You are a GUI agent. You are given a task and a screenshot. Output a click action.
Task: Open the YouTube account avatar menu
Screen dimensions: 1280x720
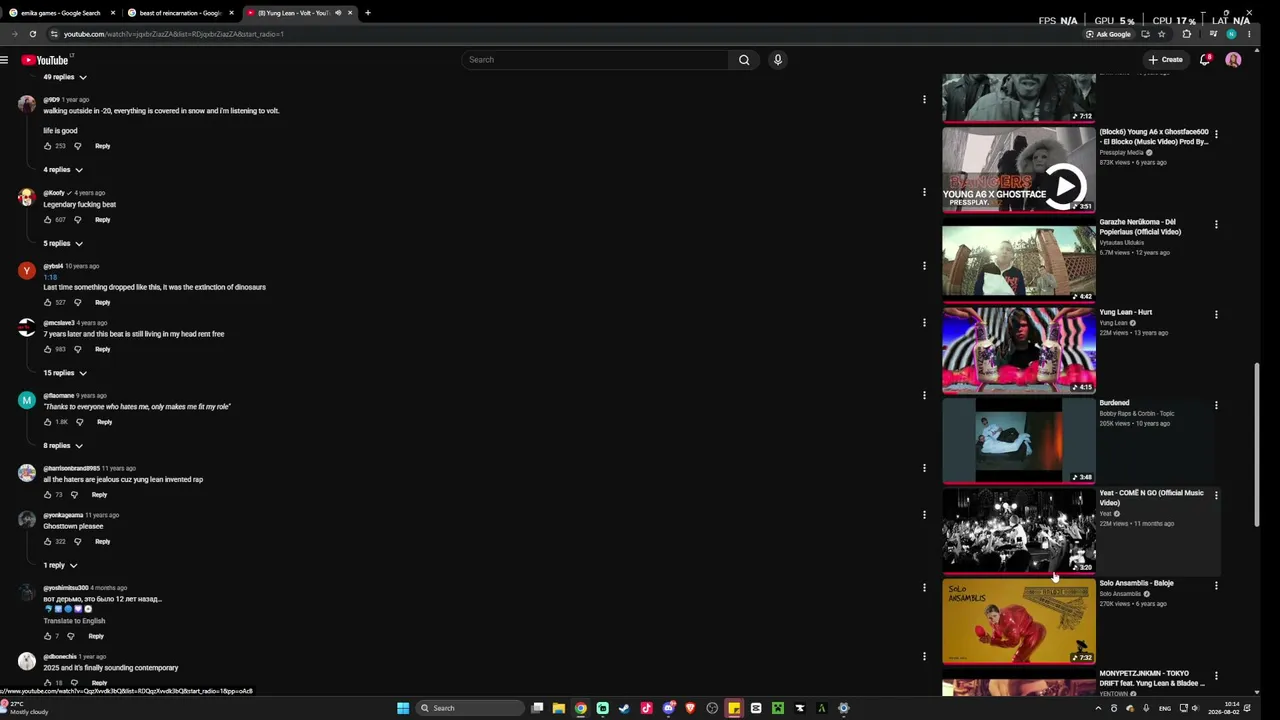coord(1233,60)
